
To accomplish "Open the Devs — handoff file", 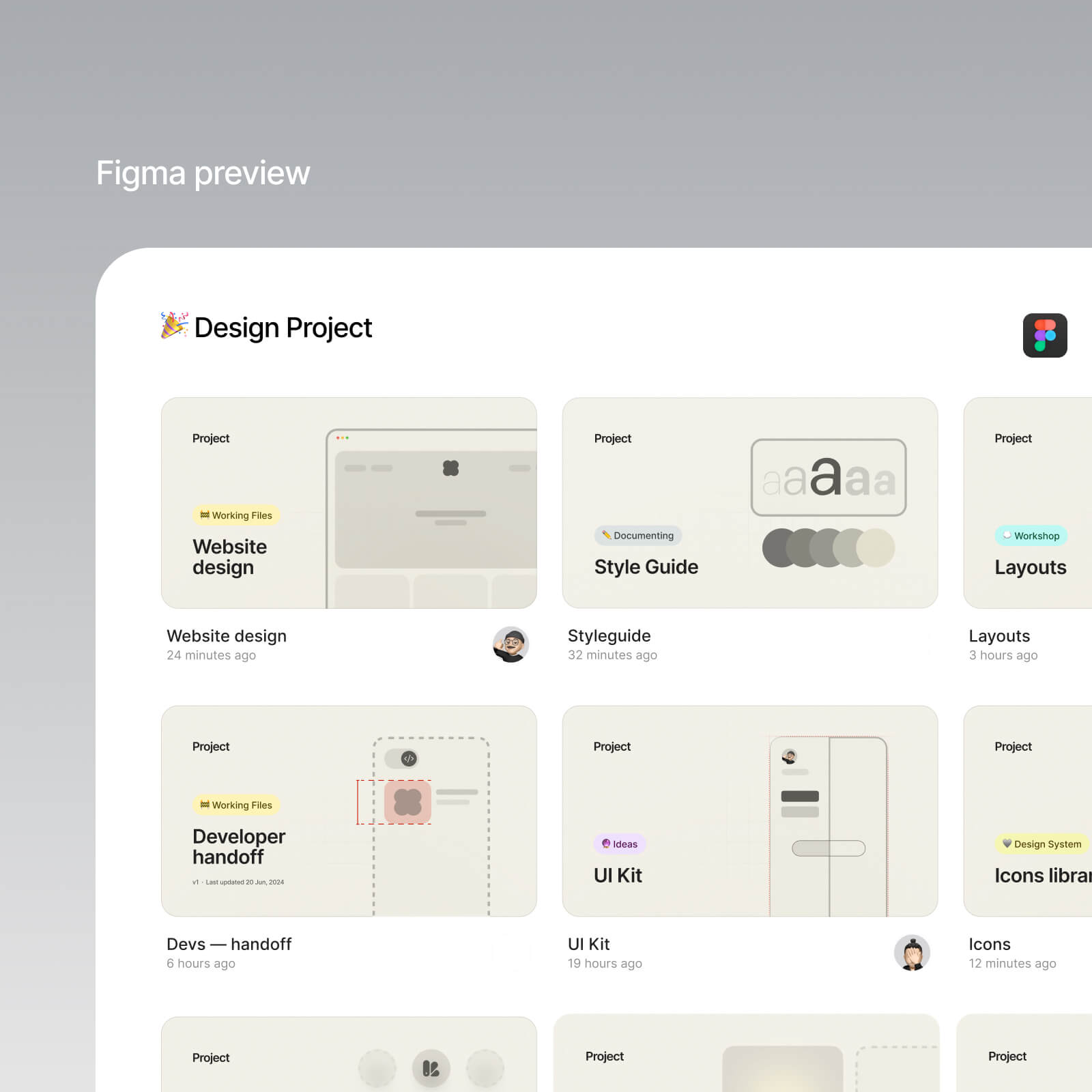I will (x=229, y=944).
